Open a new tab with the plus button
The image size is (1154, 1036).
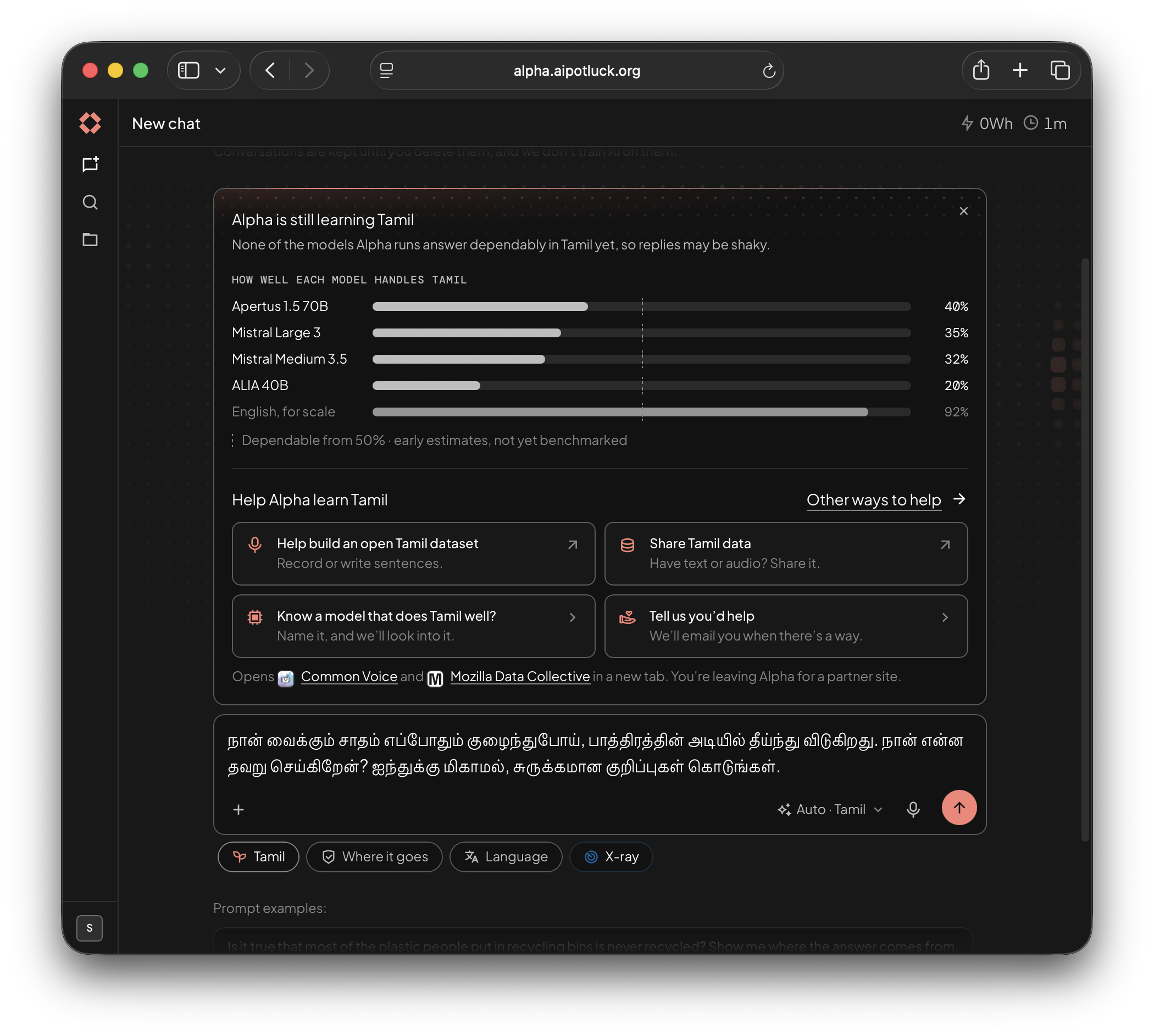[x=1020, y=70]
